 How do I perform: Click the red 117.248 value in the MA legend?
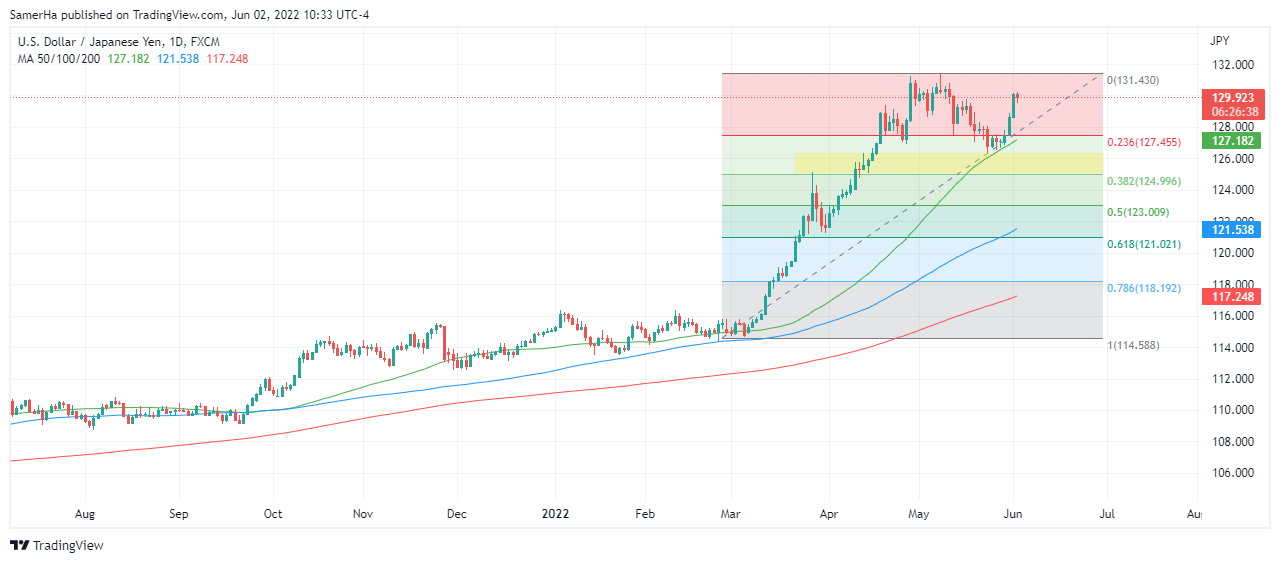coord(227,59)
